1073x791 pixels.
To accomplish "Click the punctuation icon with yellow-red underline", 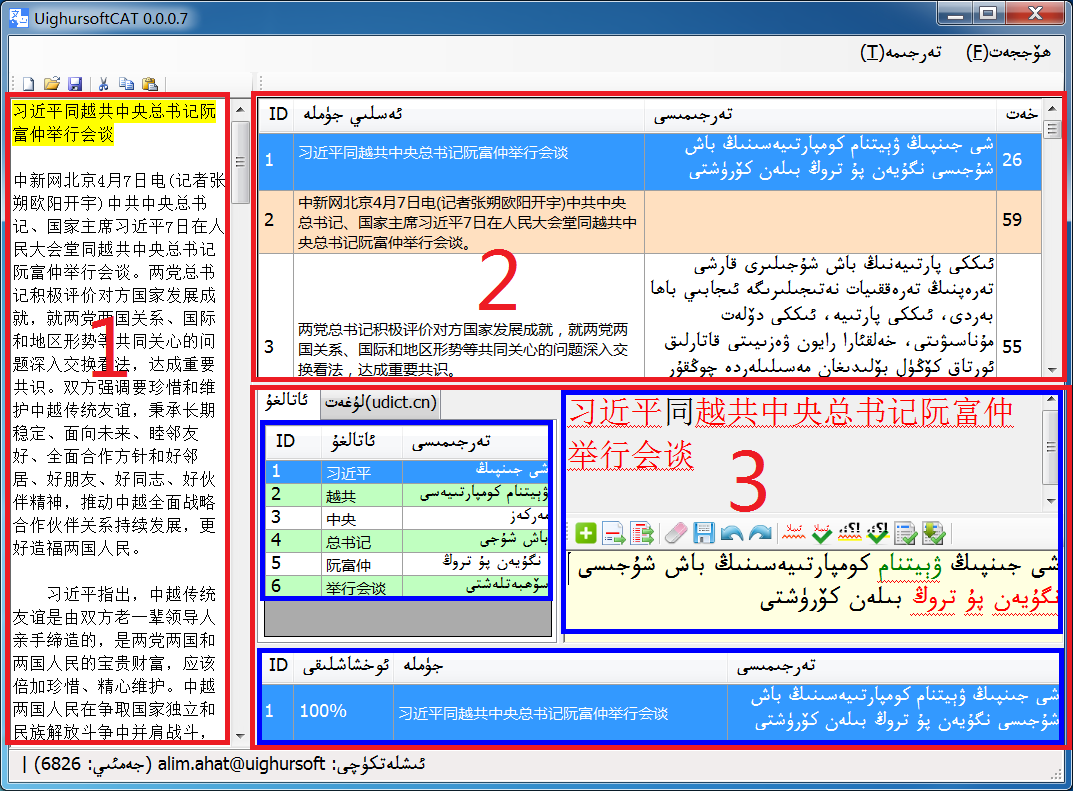I will pos(850,532).
